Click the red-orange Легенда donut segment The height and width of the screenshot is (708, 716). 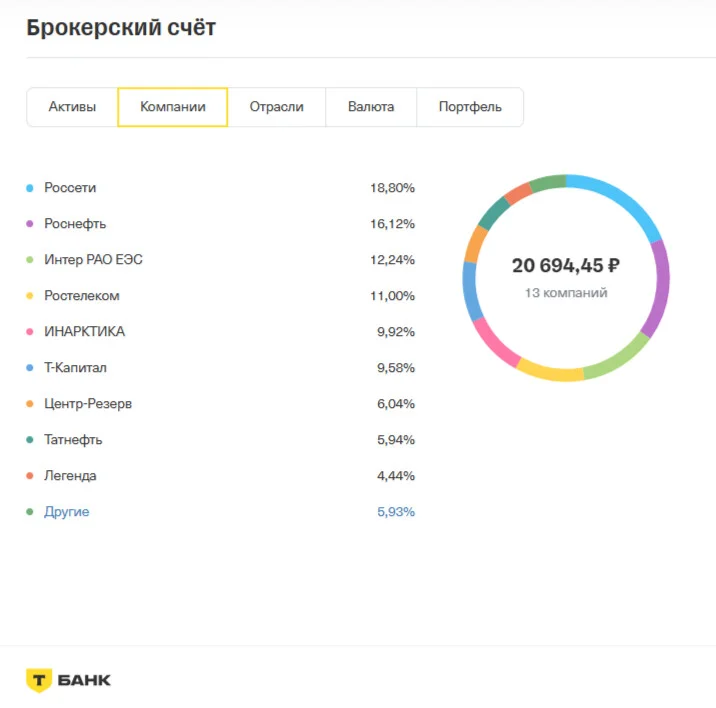pyautogui.click(x=518, y=193)
